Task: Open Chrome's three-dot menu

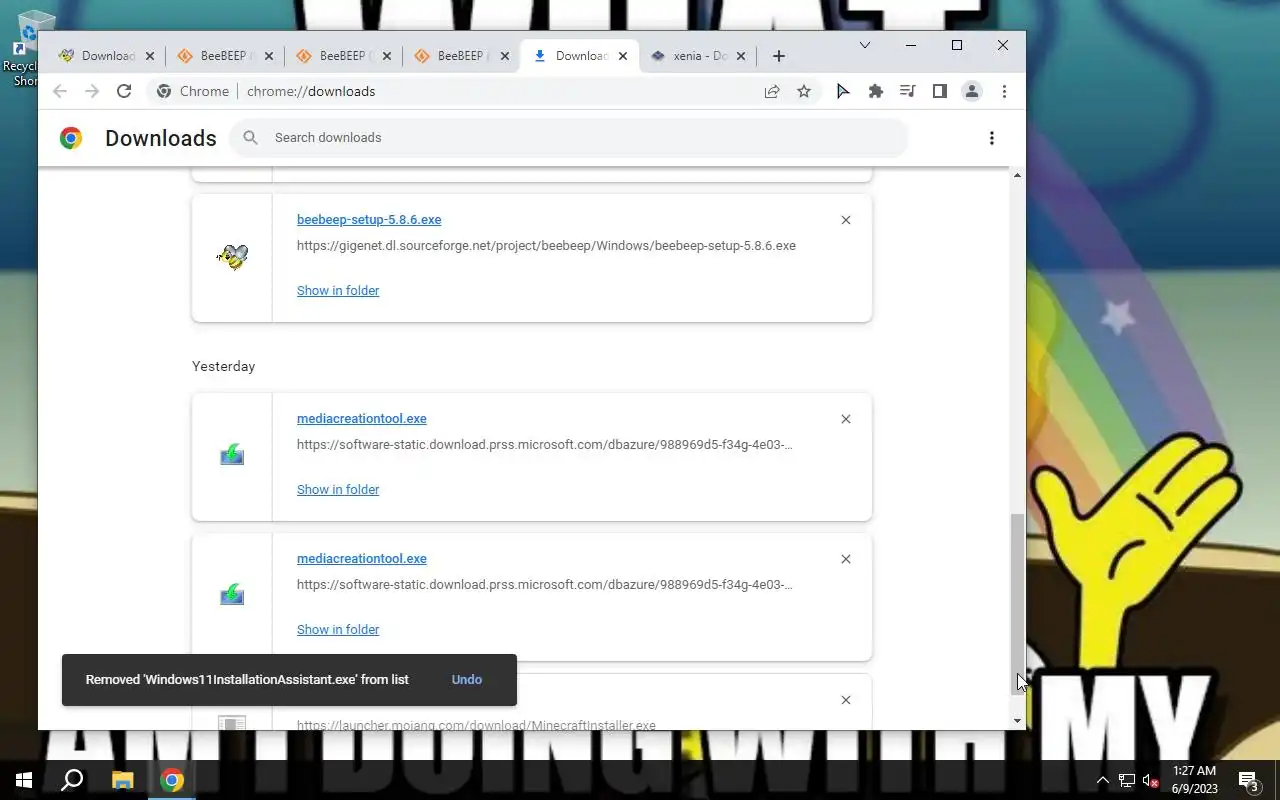Action: [1004, 91]
